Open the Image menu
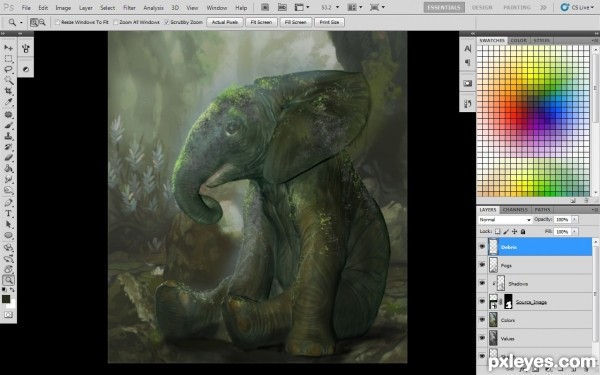Image resolution: width=600 pixels, height=375 pixels. (63, 8)
